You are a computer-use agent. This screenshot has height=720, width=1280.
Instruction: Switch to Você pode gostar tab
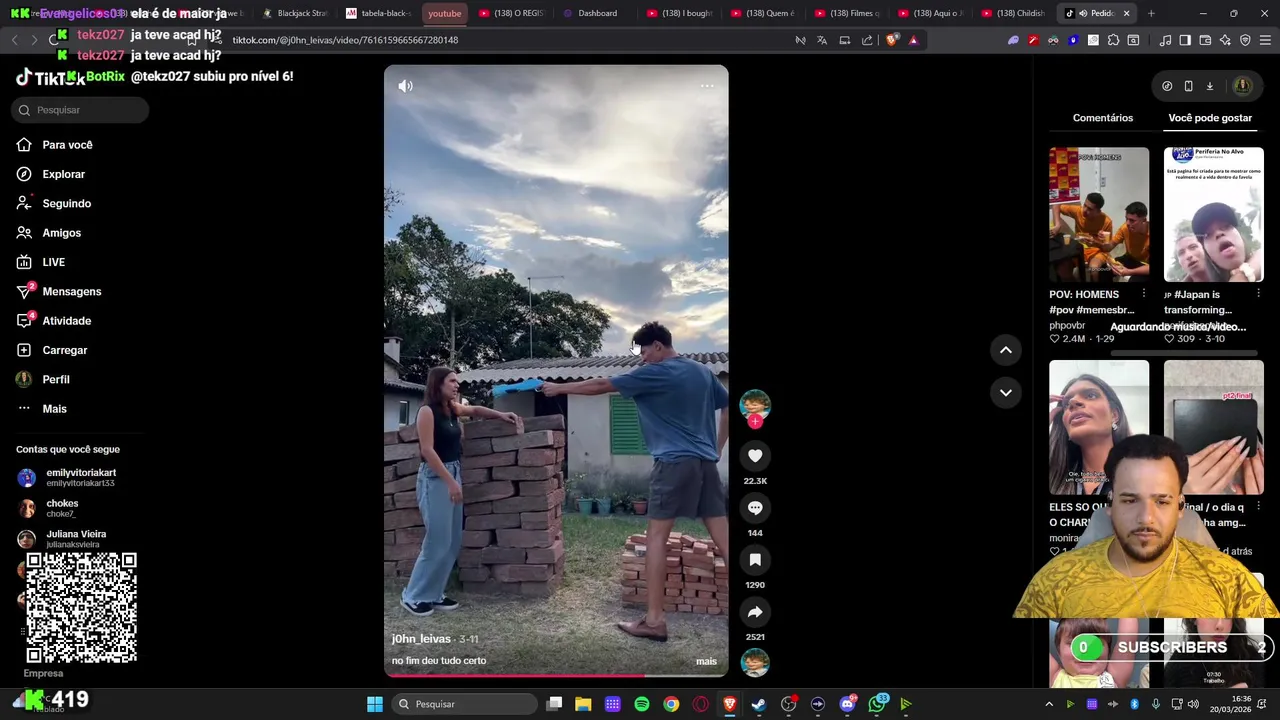(1210, 118)
